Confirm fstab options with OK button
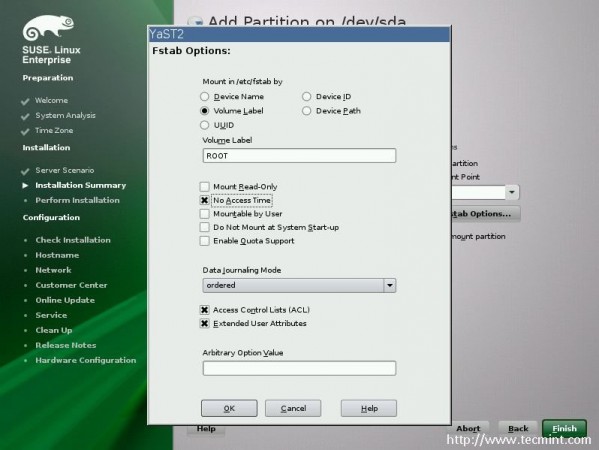599x450 pixels. coord(229,408)
